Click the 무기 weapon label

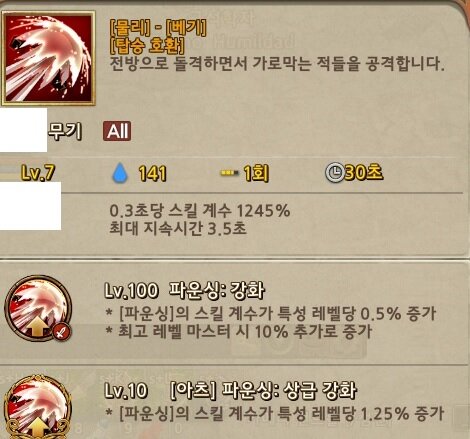[x=65, y=131]
